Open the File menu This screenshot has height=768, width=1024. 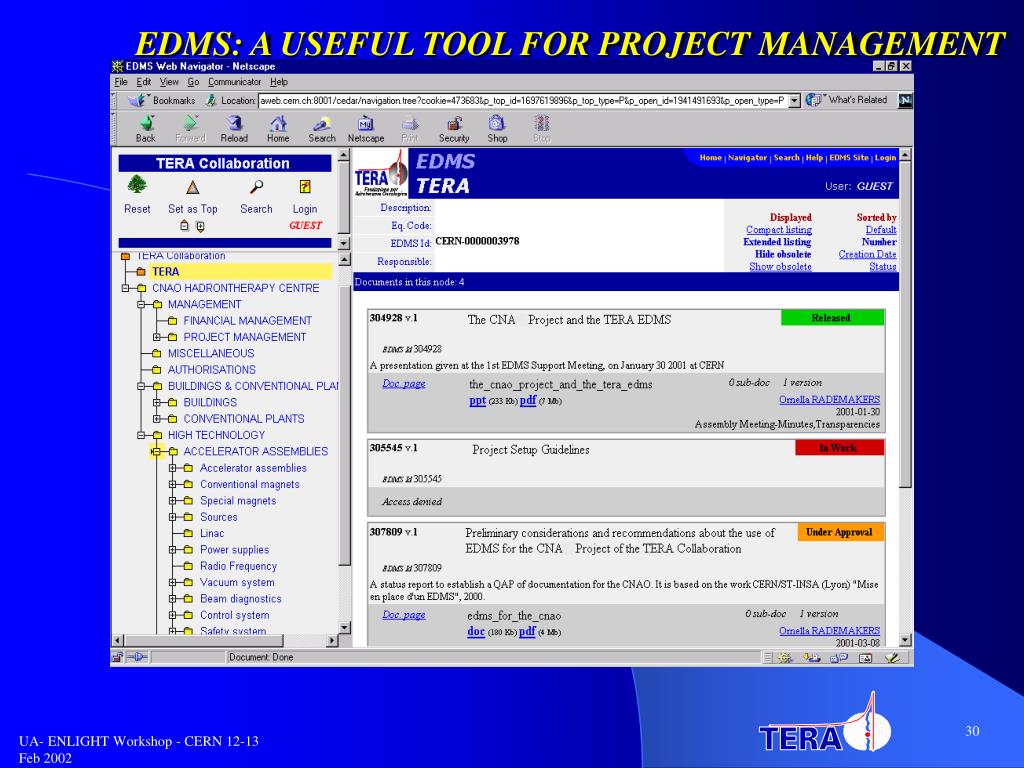(x=121, y=82)
